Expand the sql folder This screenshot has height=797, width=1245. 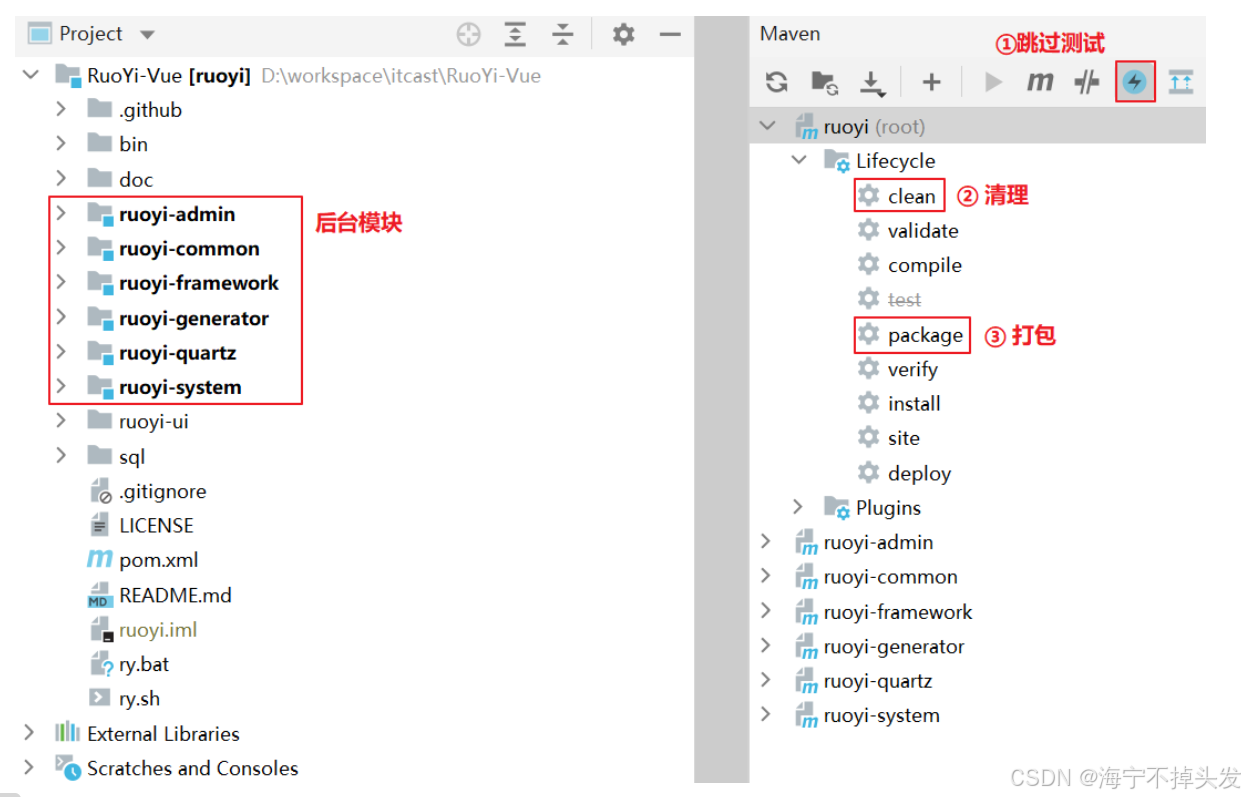point(61,455)
